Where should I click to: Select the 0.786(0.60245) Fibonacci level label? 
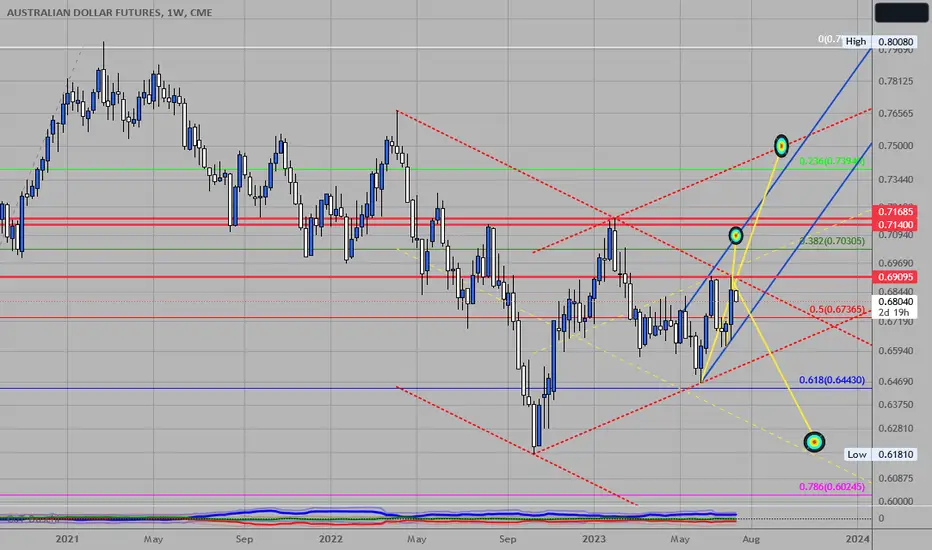click(832, 486)
